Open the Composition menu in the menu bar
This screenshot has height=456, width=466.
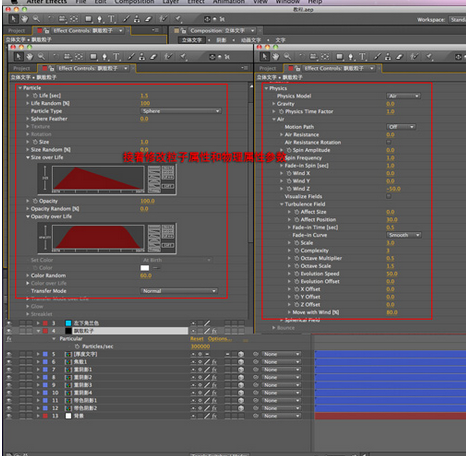tap(134, 2)
